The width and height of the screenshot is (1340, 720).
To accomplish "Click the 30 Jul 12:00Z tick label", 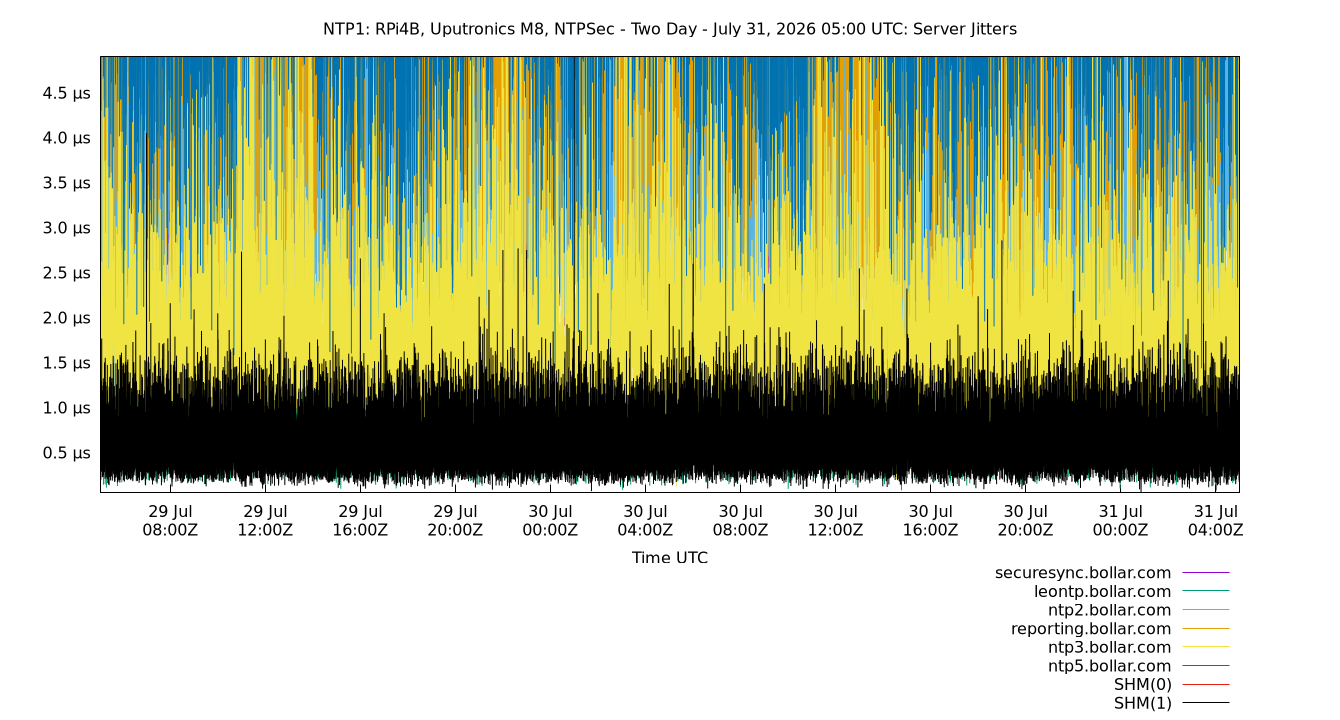I will tap(835, 521).
